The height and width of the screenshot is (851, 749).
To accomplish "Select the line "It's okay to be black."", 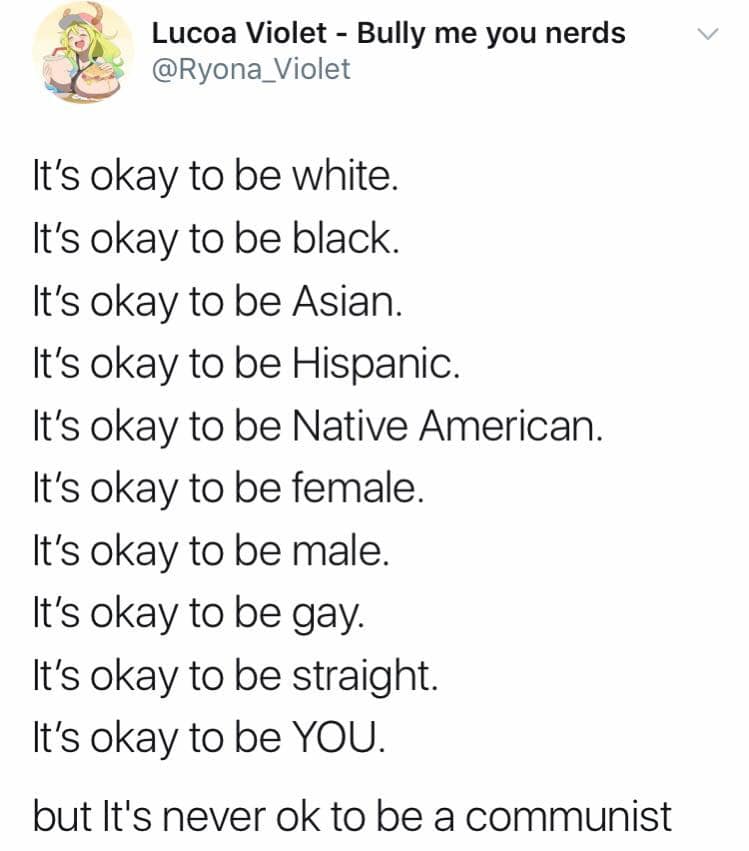I will 216,239.
